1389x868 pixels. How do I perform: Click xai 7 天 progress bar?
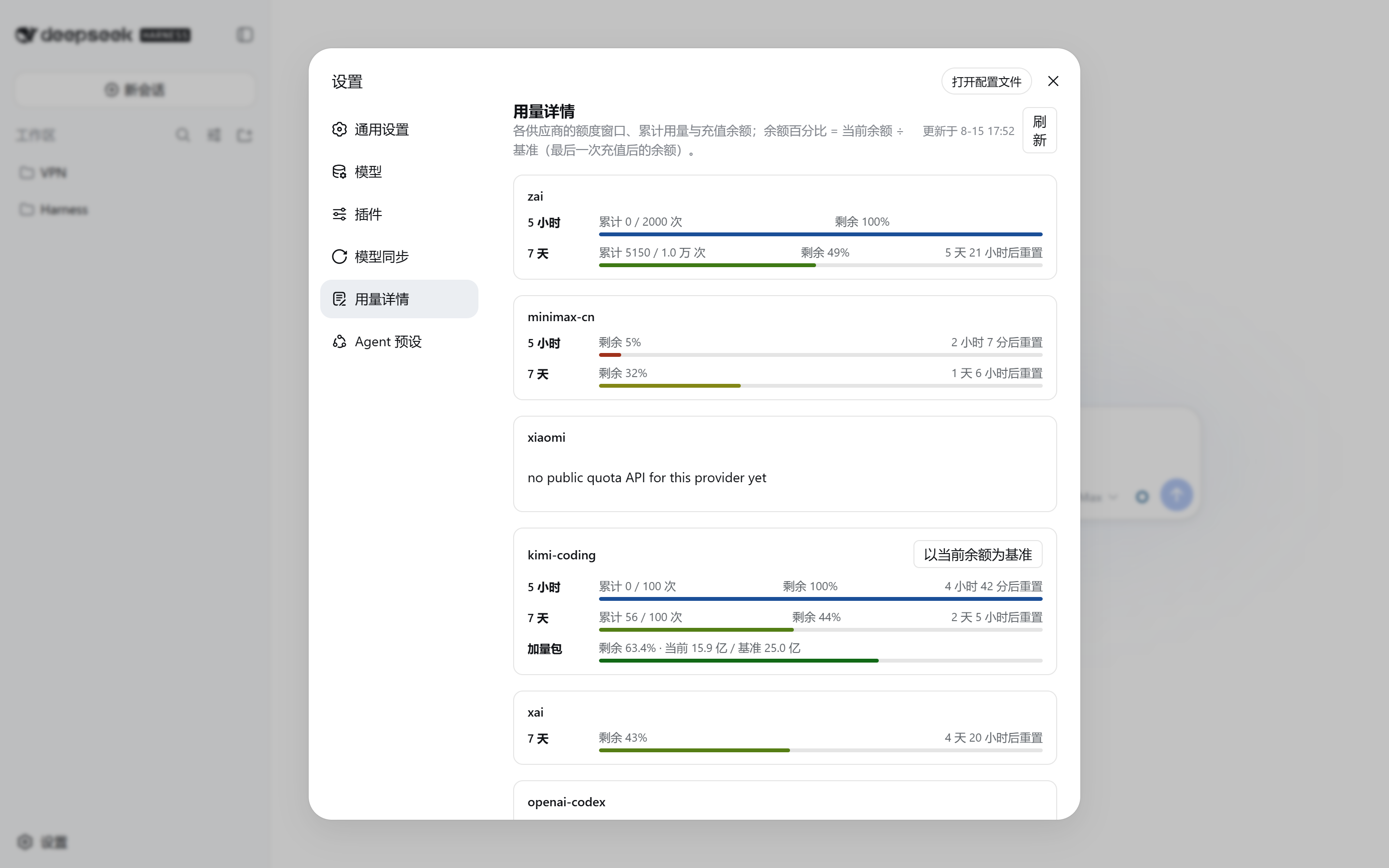pyautogui.click(x=820, y=750)
